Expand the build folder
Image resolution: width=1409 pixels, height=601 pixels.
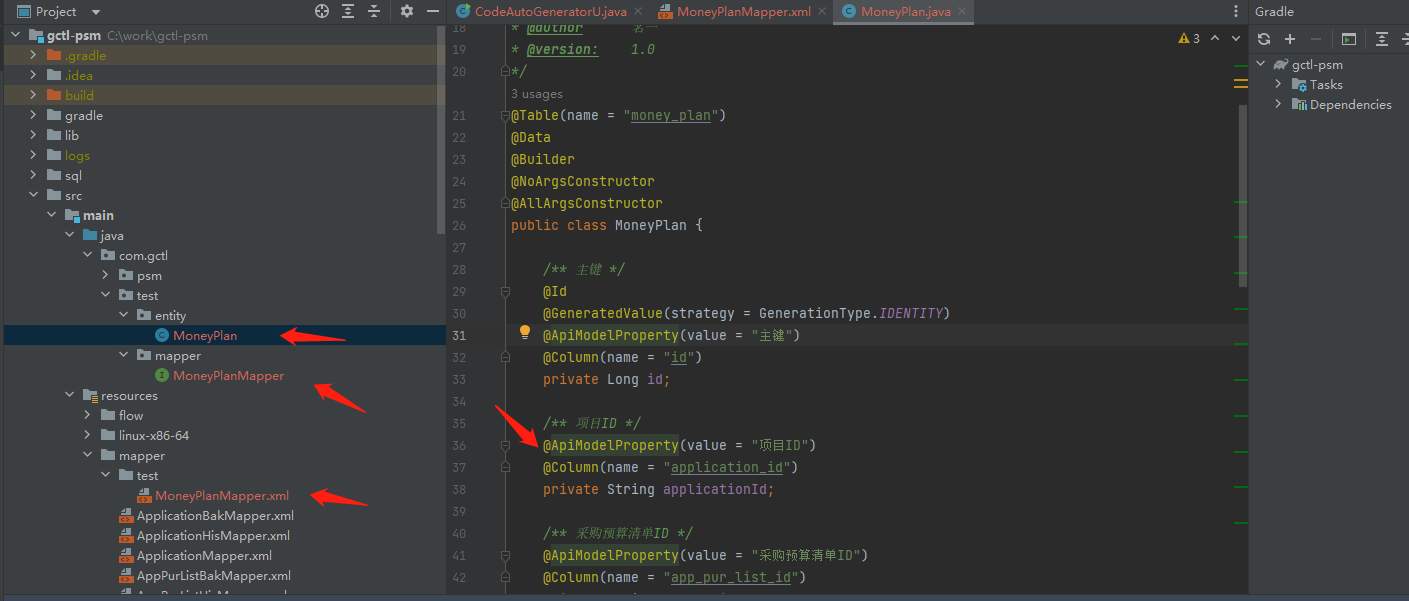pyautogui.click(x=34, y=96)
